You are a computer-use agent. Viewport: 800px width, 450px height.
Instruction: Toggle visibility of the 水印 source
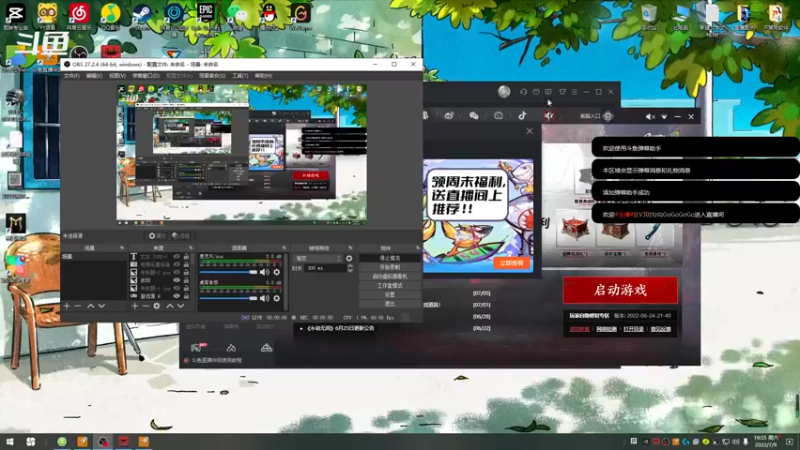tap(177, 280)
